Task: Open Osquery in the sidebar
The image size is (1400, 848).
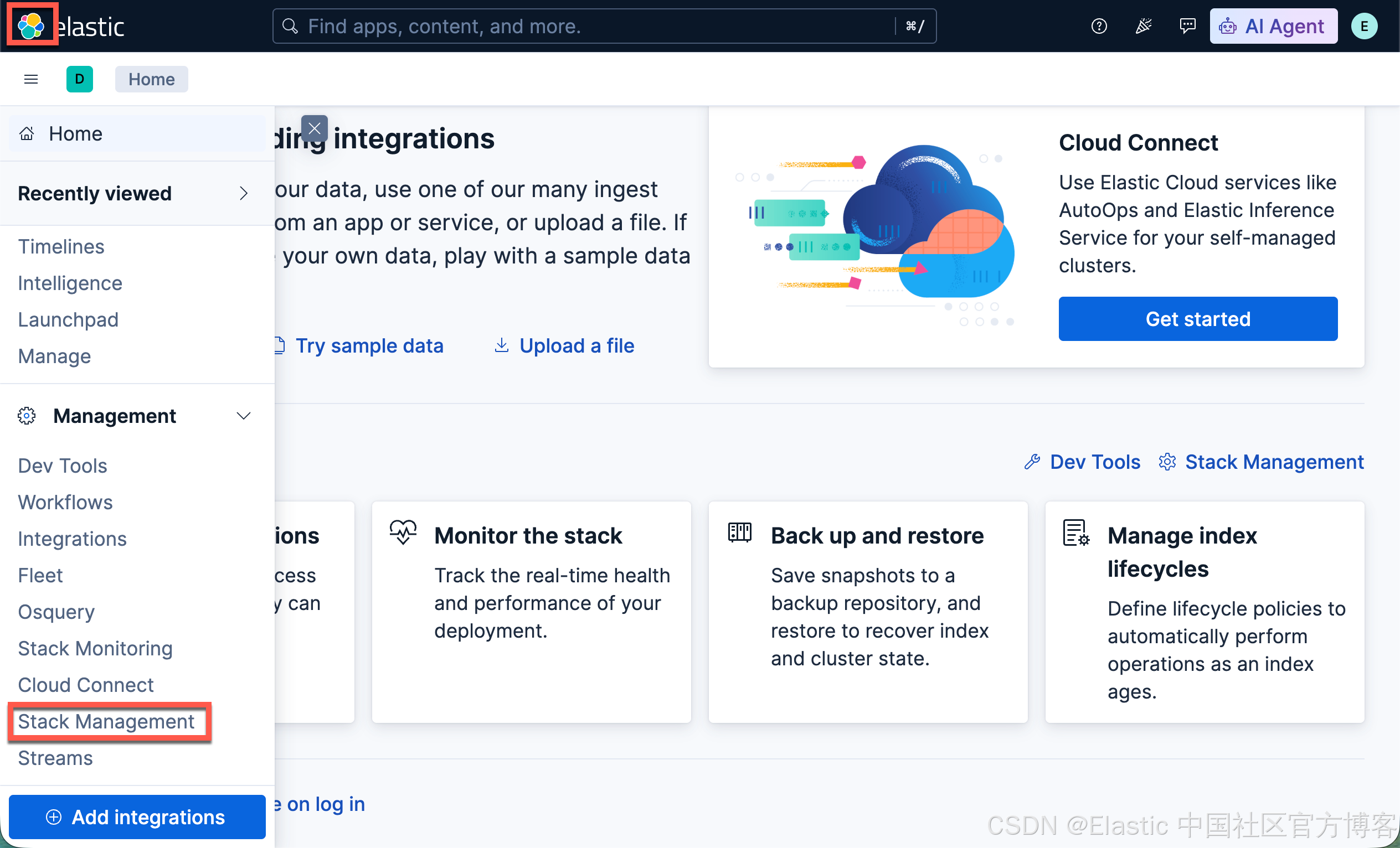Action: point(56,612)
